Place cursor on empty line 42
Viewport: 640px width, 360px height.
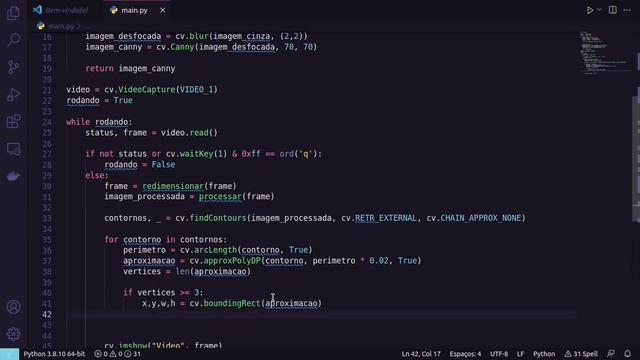[x=322, y=314]
